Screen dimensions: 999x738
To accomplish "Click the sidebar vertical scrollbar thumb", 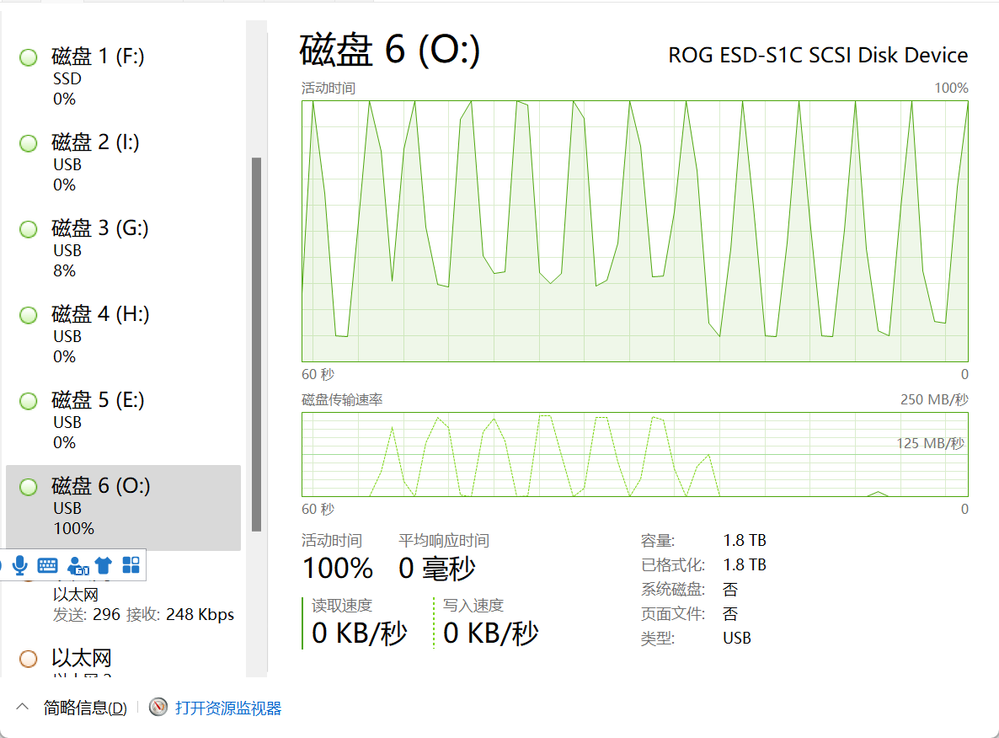I will pos(257,344).
